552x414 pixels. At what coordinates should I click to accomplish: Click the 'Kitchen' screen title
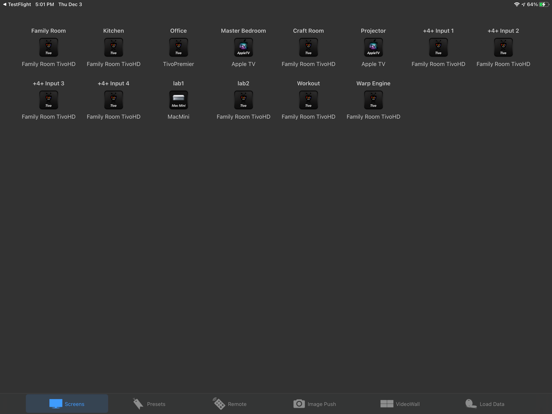click(x=113, y=31)
